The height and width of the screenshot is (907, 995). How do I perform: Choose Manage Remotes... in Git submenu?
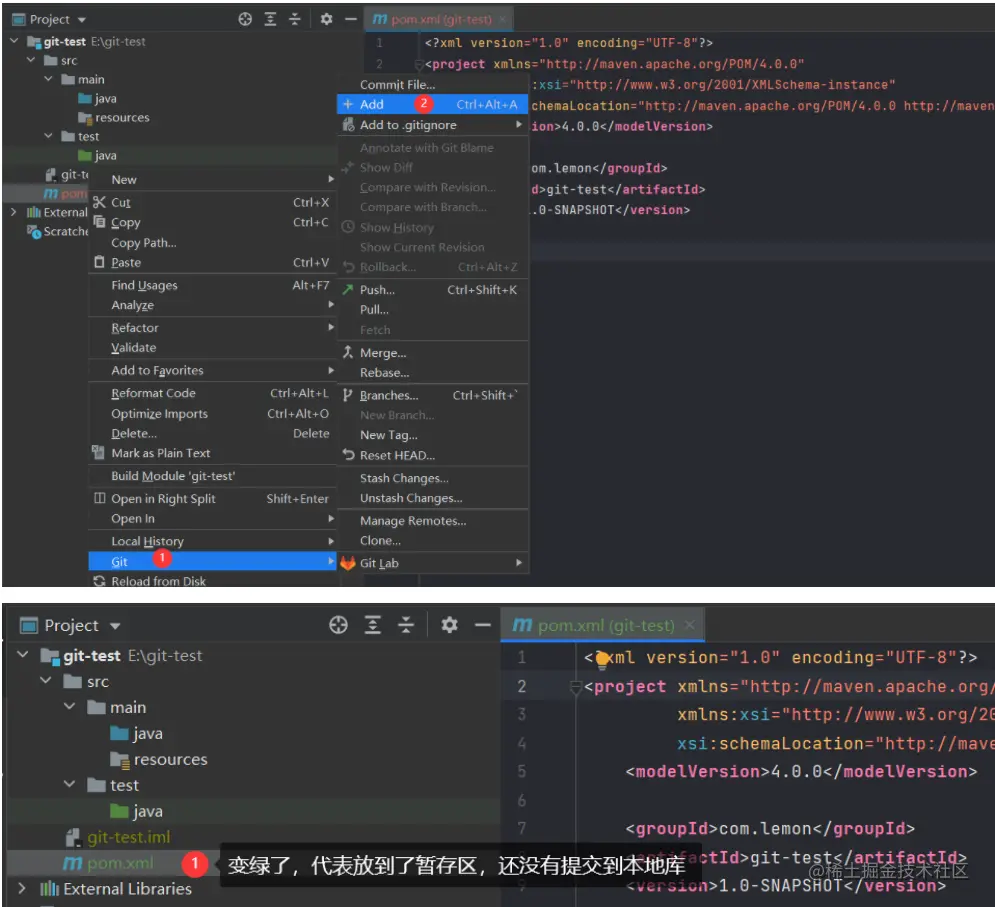pyautogui.click(x=433, y=521)
